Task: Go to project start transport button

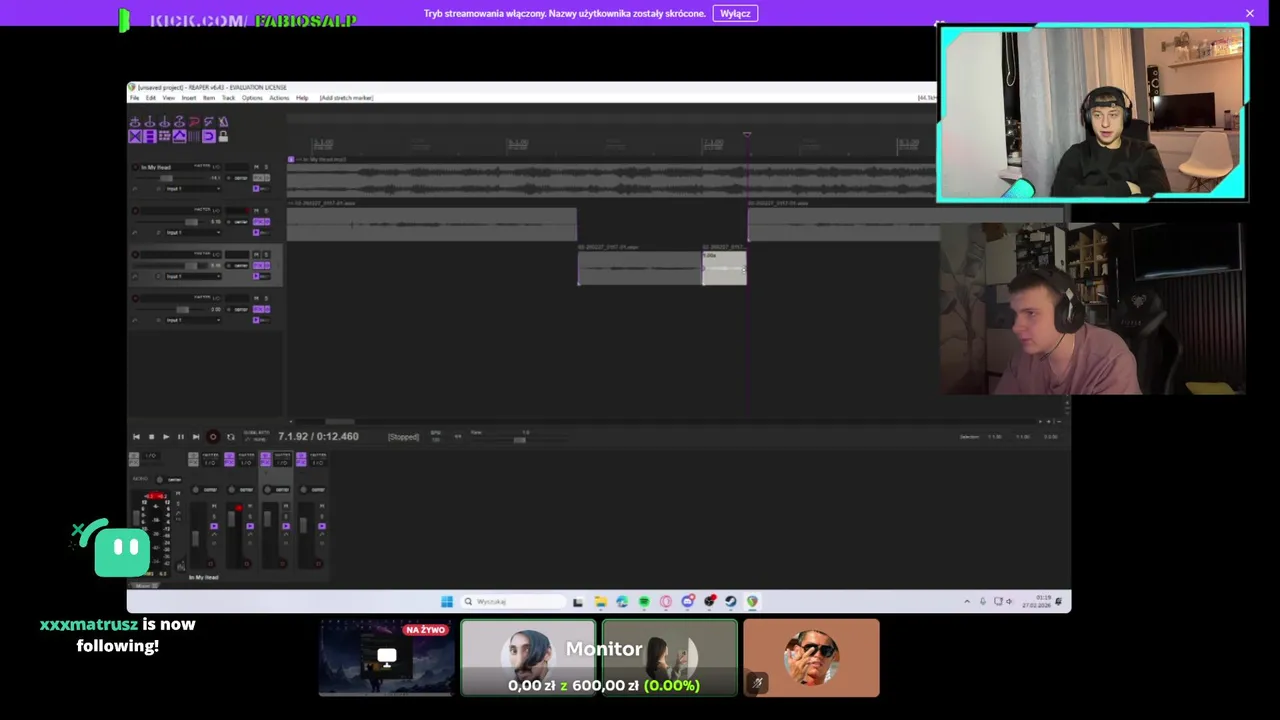Action: [x=136, y=437]
